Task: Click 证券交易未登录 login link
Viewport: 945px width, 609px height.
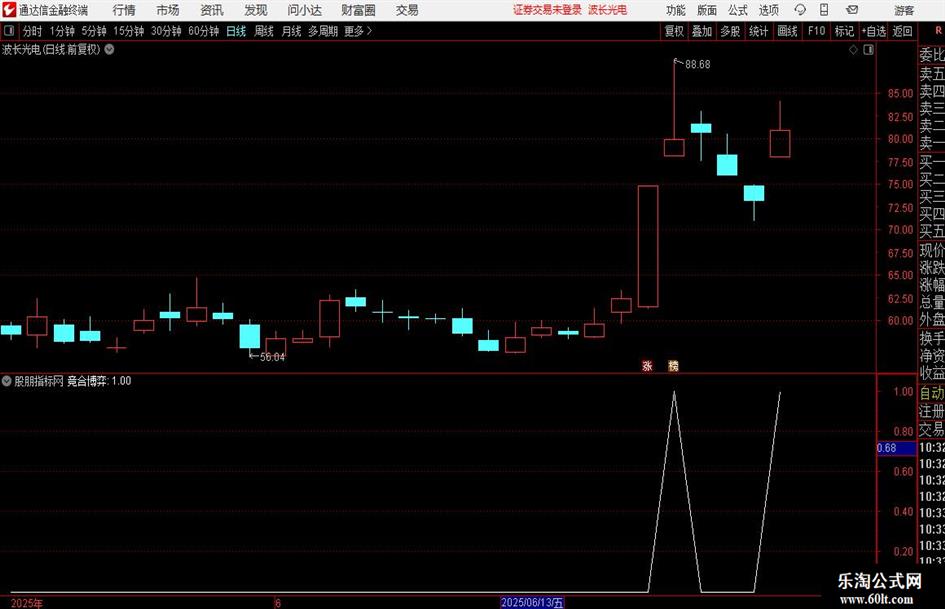Action: coord(547,10)
